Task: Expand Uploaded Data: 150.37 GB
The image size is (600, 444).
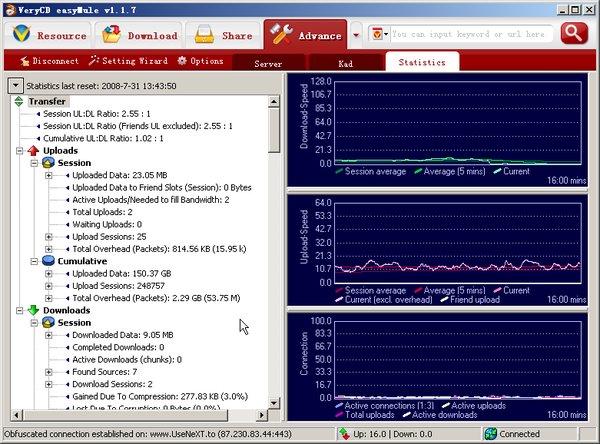Action: tap(49, 274)
